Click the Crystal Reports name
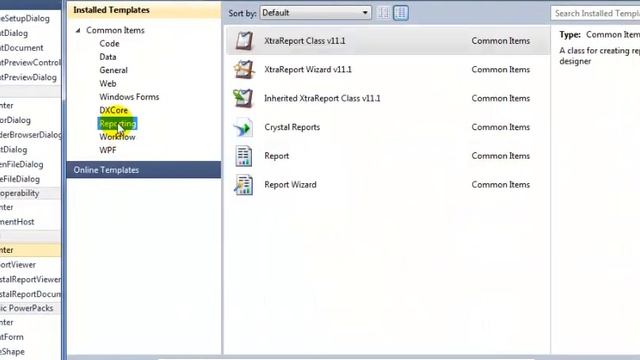640x360 pixels. tap(292, 127)
